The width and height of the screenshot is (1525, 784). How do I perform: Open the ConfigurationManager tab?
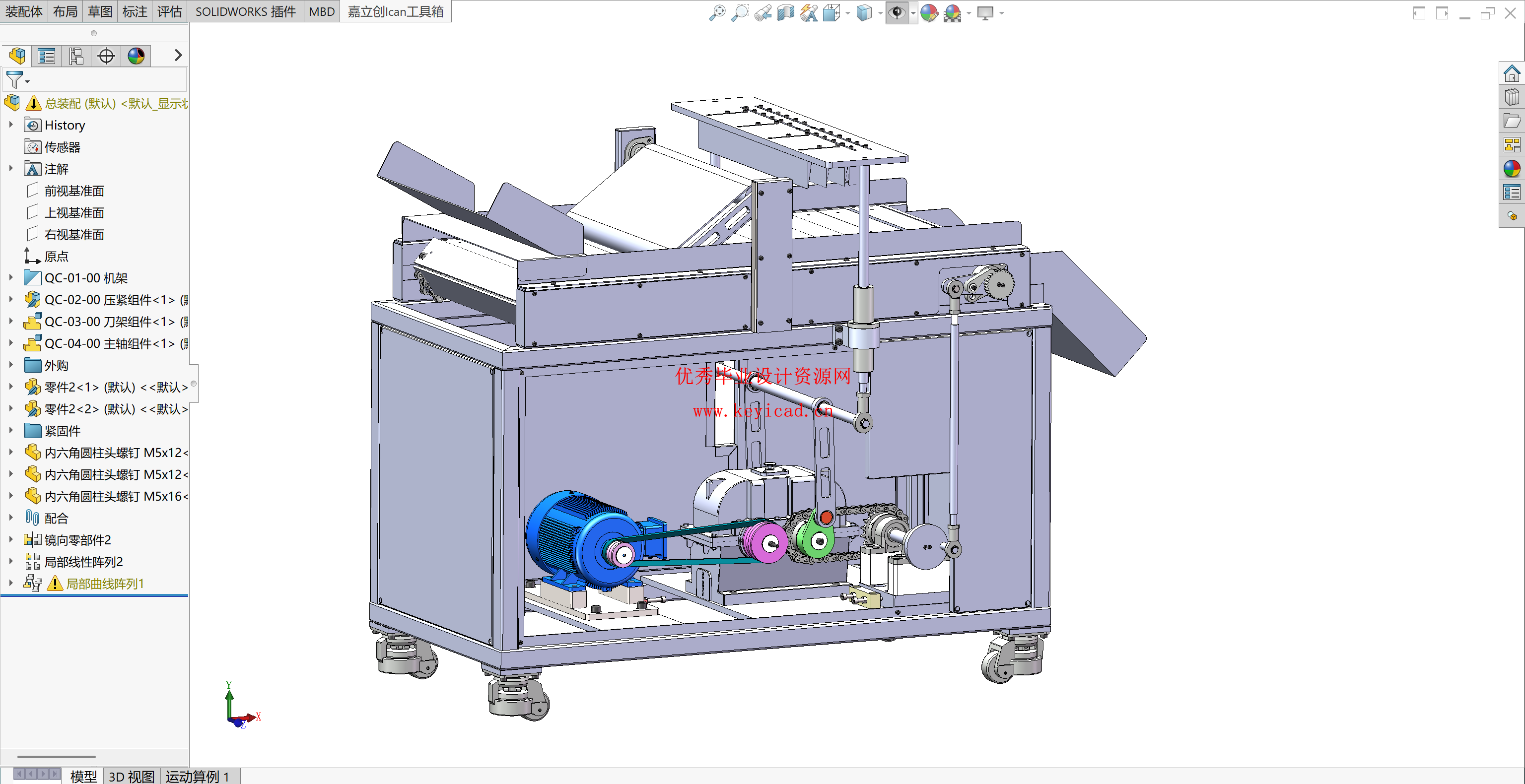click(76, 56)
